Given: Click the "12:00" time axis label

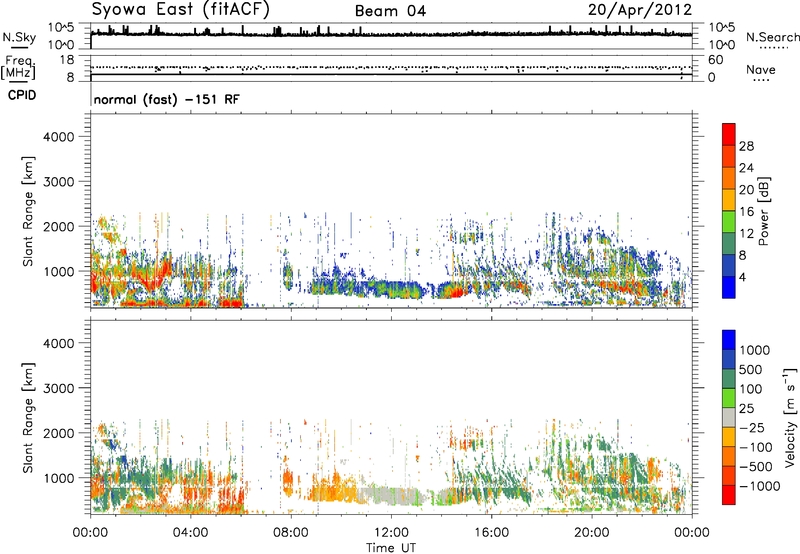Looking at the screenshot, I should pos(391,533).
